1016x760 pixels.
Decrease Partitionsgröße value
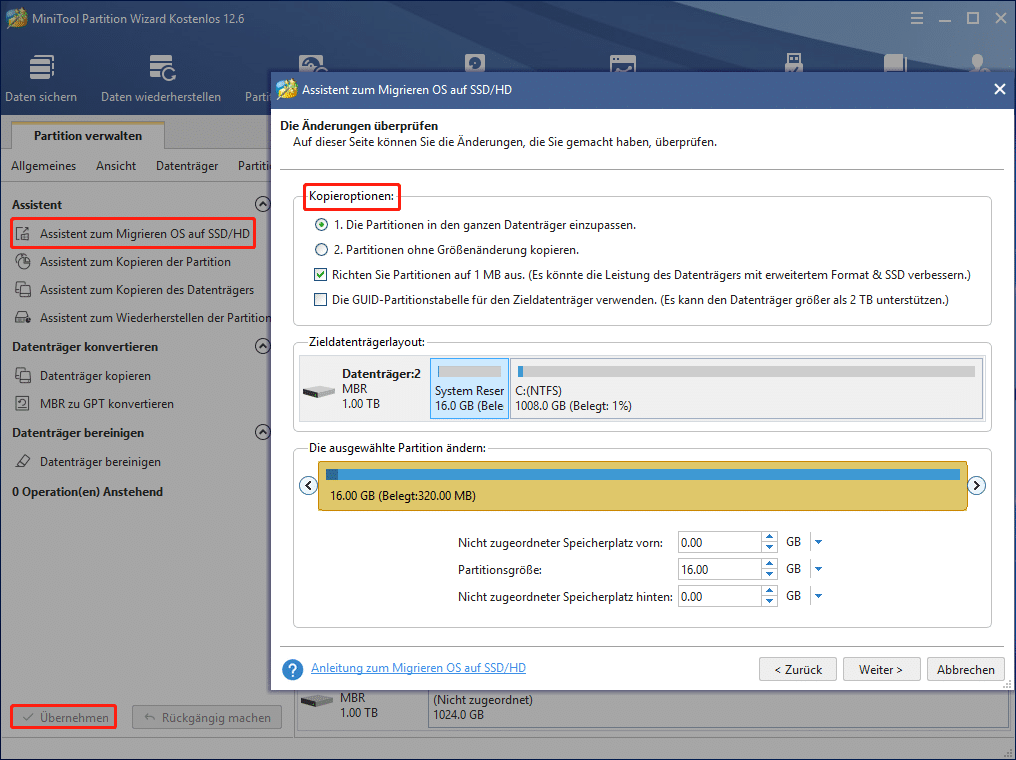click(x=769, y=575)
